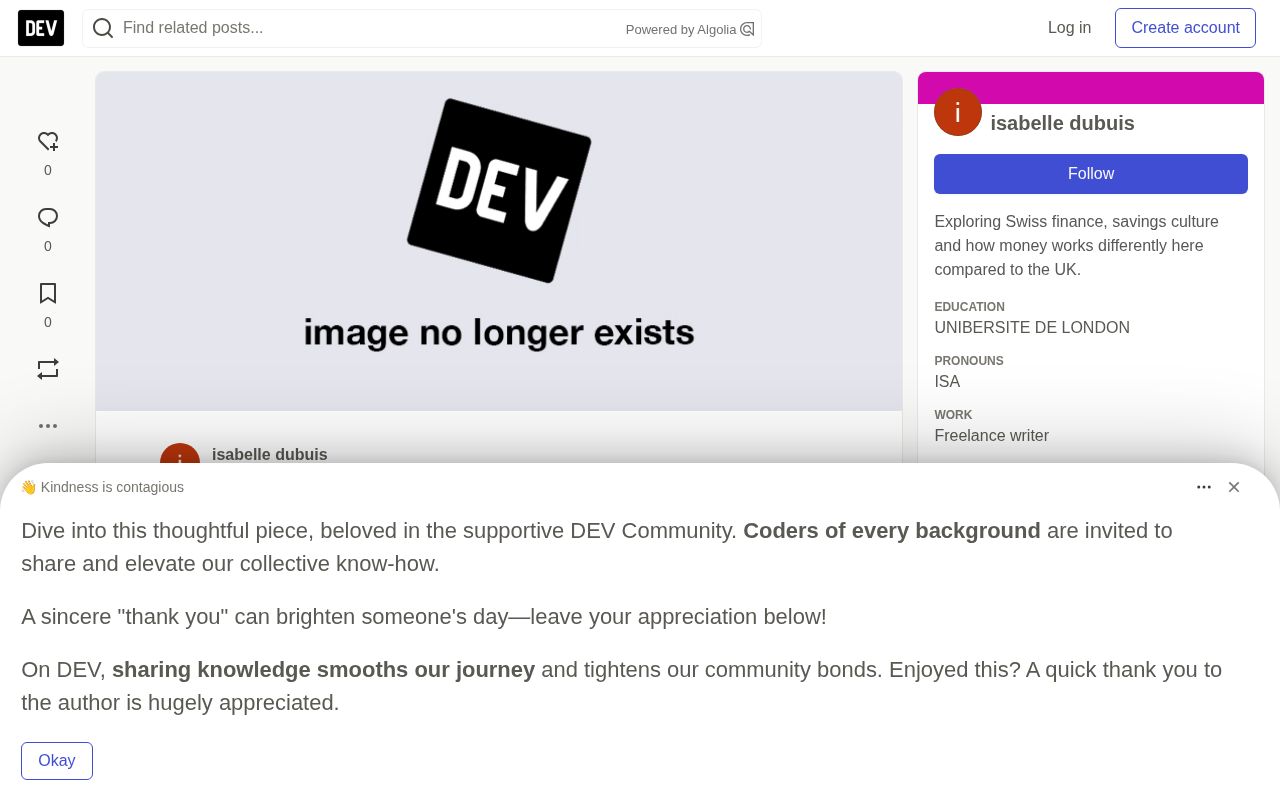Focus the Find related posts search field

(422, 28)
